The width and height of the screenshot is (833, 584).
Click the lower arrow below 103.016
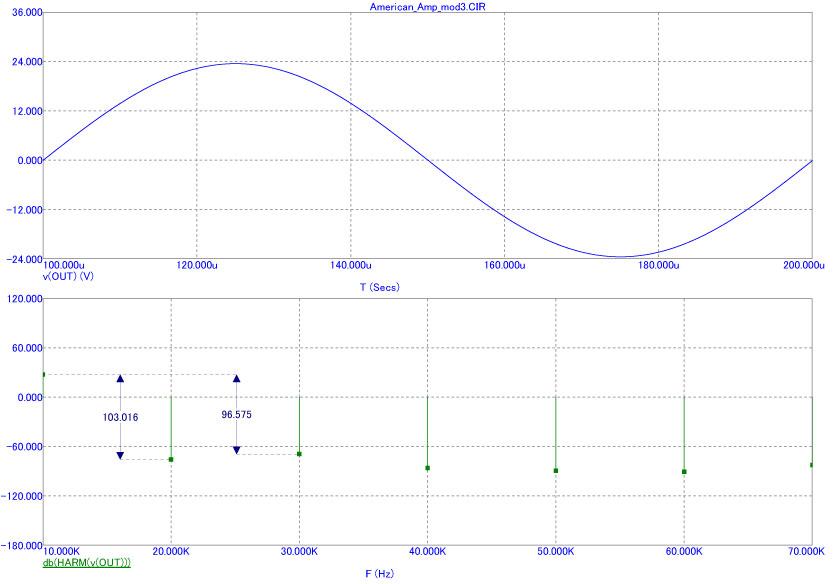(x=120, y=455)
